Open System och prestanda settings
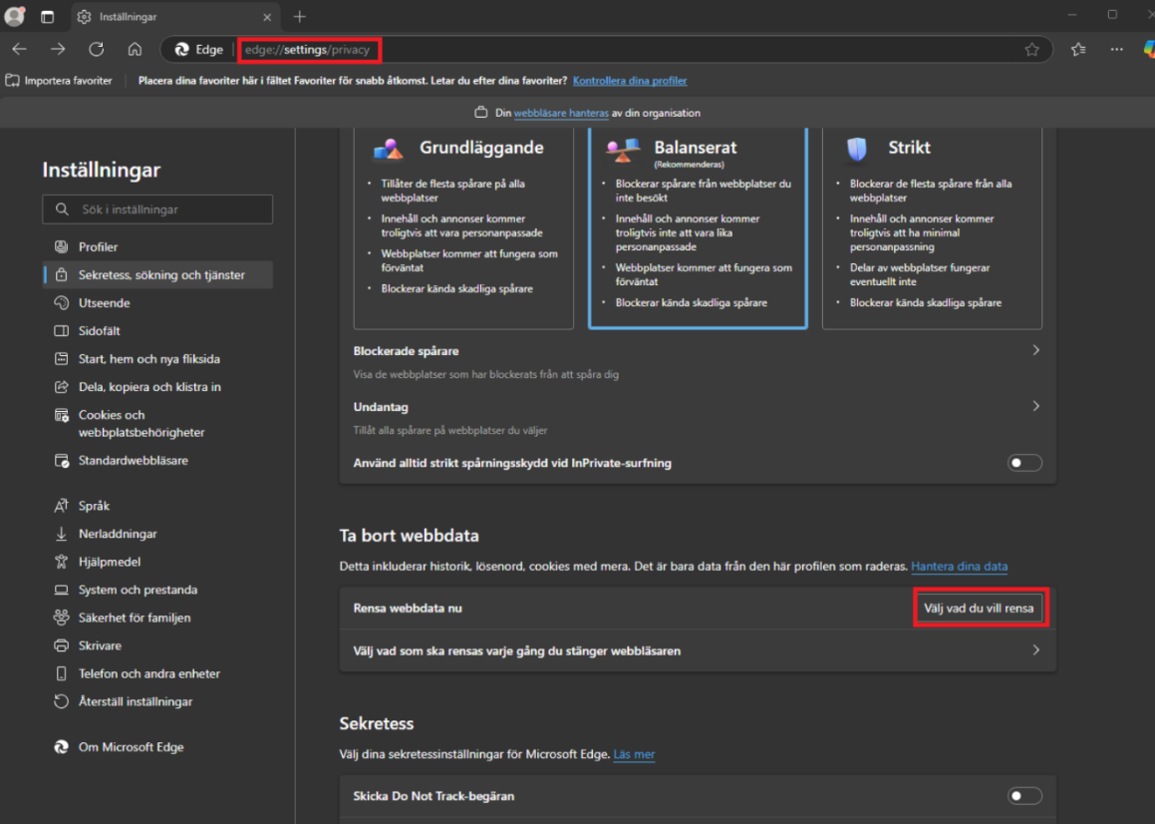1155x825 pixels. pyautogui.click(x=158, y=590)
